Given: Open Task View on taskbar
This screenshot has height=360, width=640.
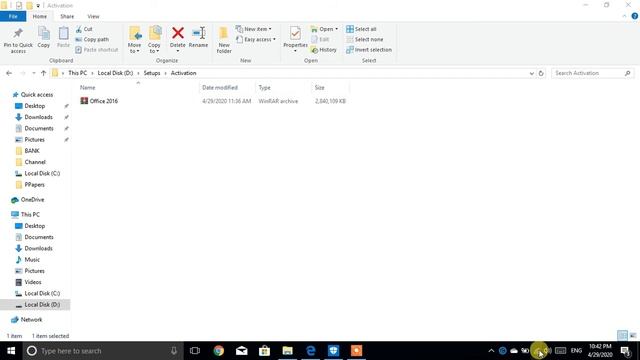Looking at the screenshot, I should [x=195, y=351].
